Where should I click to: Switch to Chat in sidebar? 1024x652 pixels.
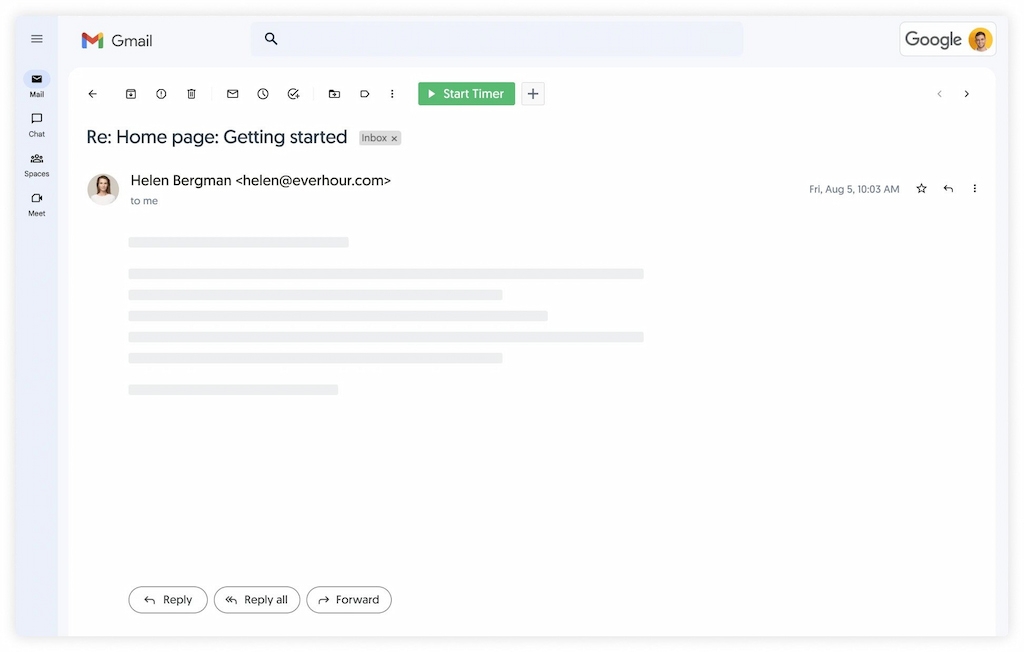pos(37,125)
